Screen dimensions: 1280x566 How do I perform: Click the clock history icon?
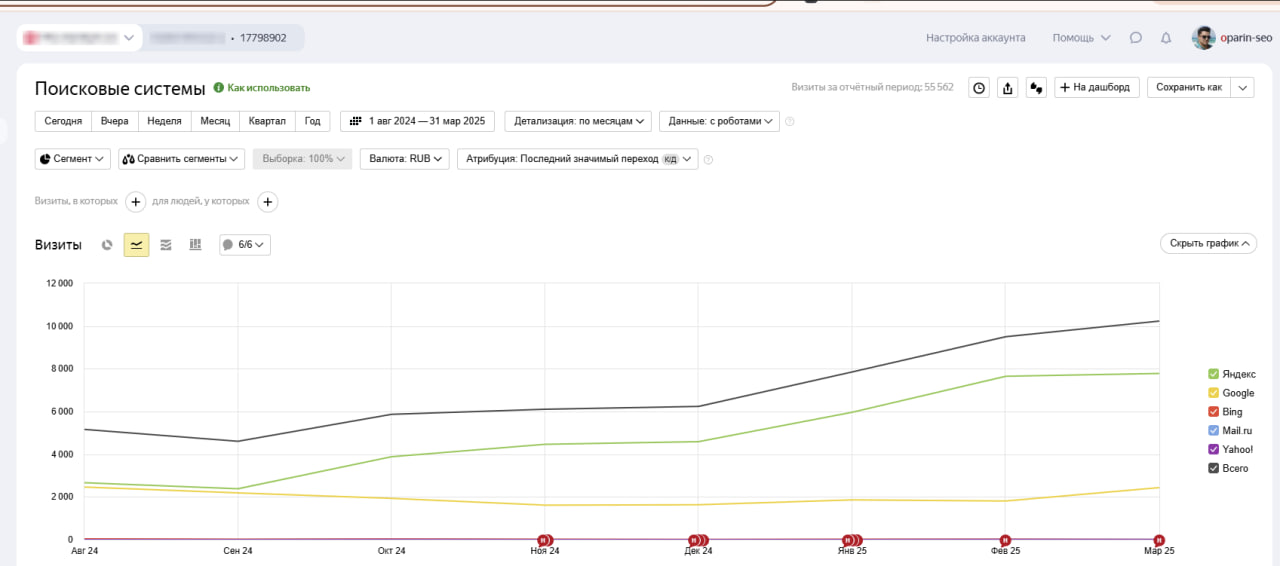click(x=980, y=88)
